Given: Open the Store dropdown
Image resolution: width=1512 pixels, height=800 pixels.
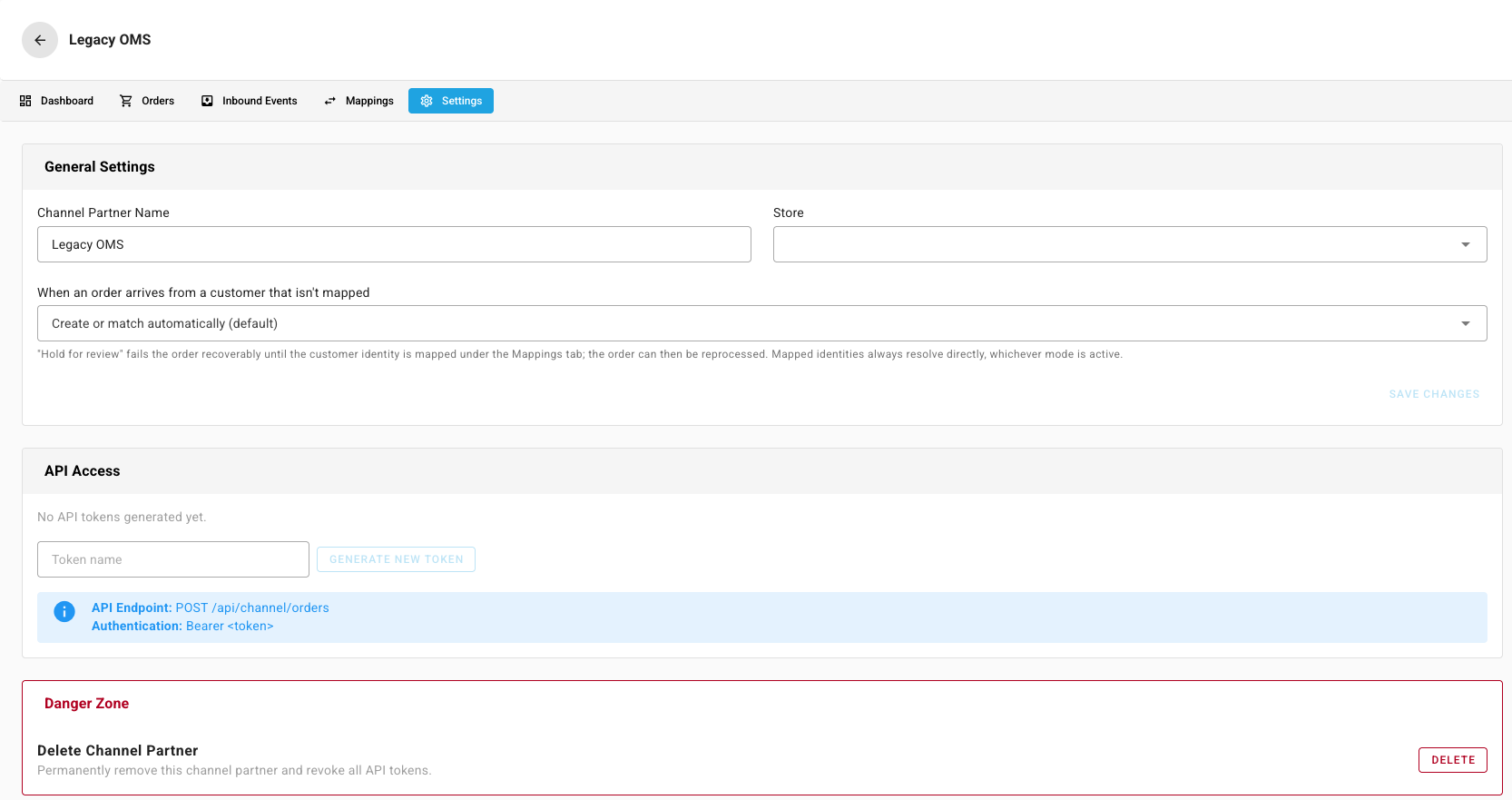Looking at the screenshot, I should (1130, 244).
